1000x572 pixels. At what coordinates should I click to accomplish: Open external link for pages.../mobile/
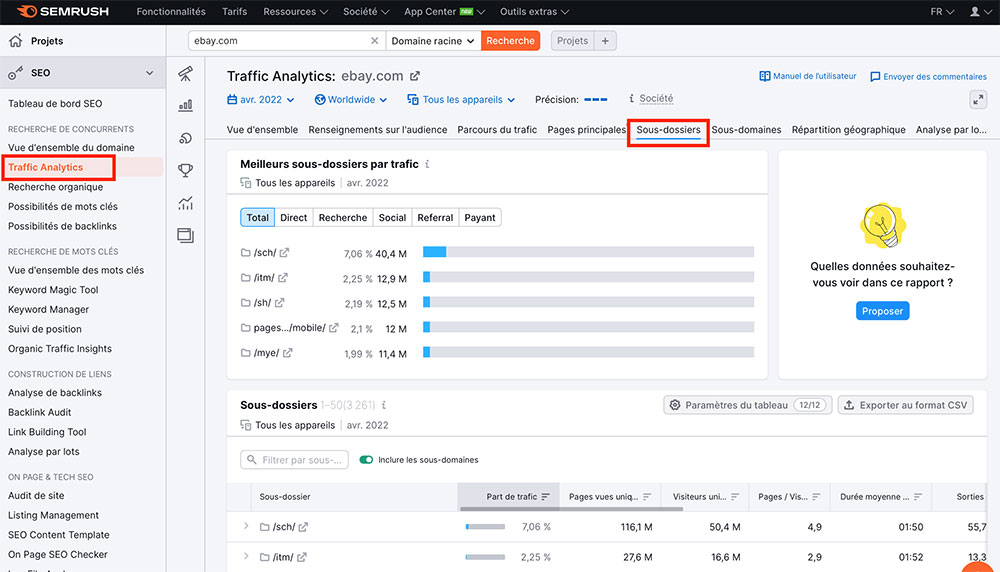(334, 328)
